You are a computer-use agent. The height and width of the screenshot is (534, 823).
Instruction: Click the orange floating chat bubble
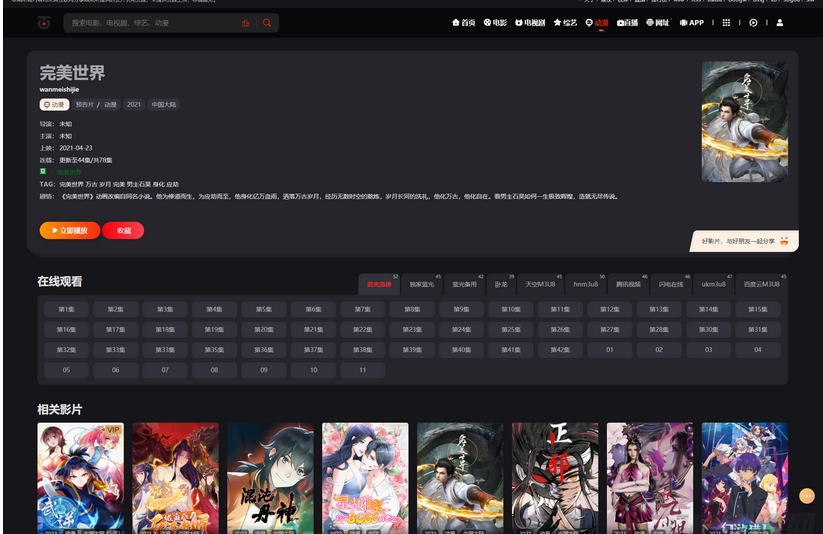[807, 496]
